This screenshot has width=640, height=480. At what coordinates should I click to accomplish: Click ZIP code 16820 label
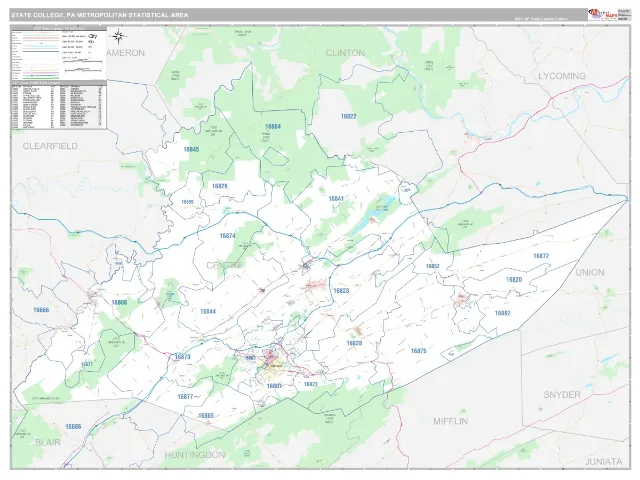514,280
